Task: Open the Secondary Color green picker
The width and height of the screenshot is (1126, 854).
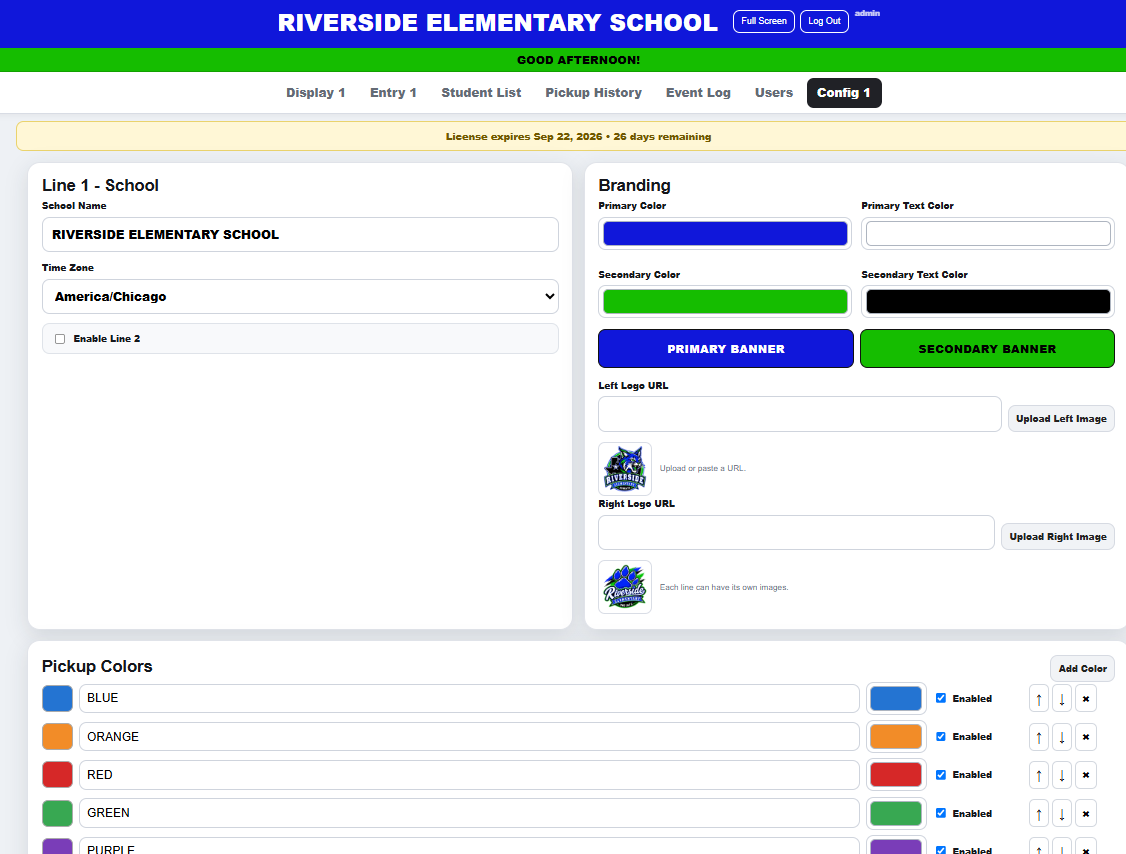Action: click(x=725, y=302)
